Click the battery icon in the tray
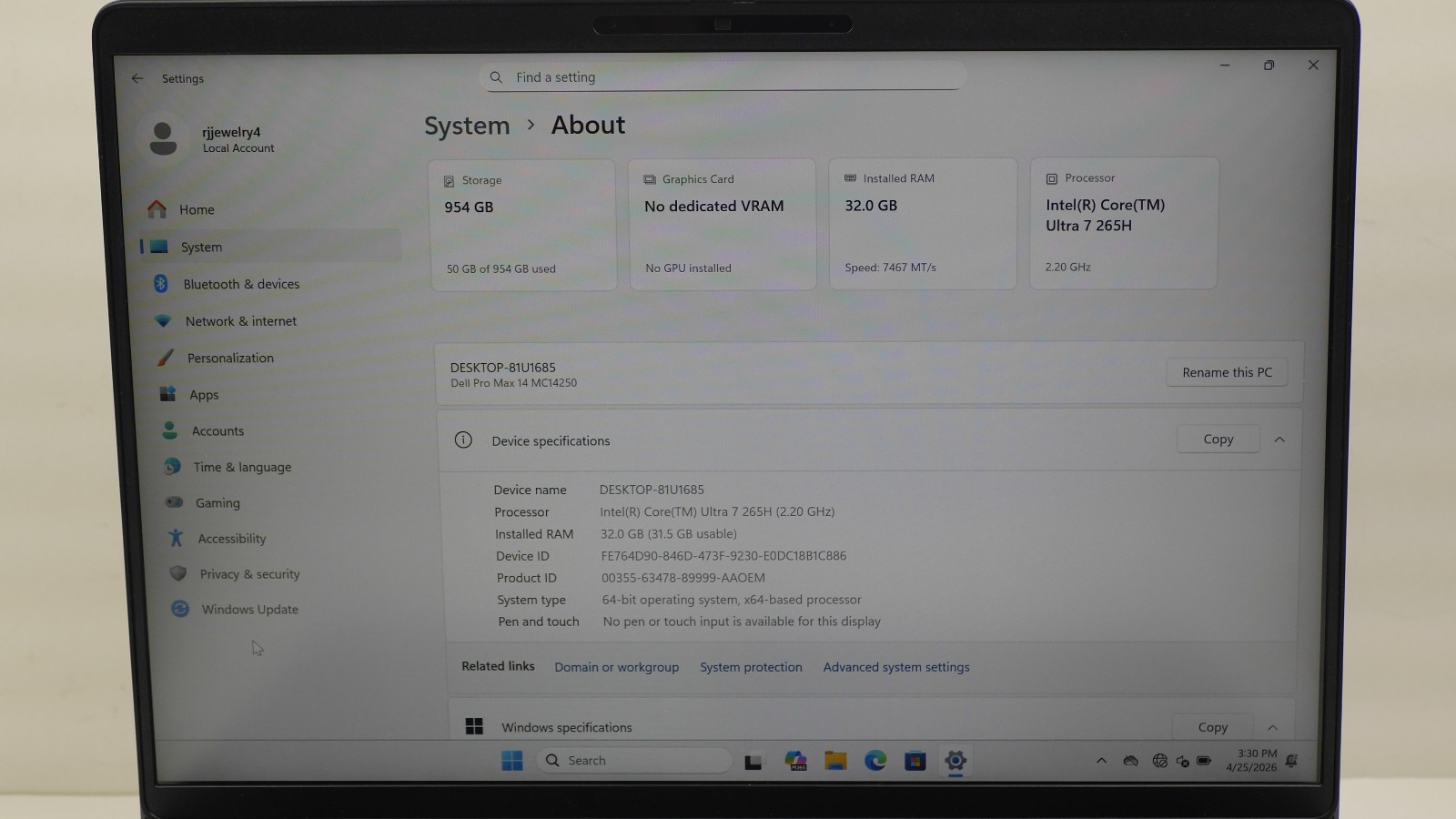 tap(1204, 761)
